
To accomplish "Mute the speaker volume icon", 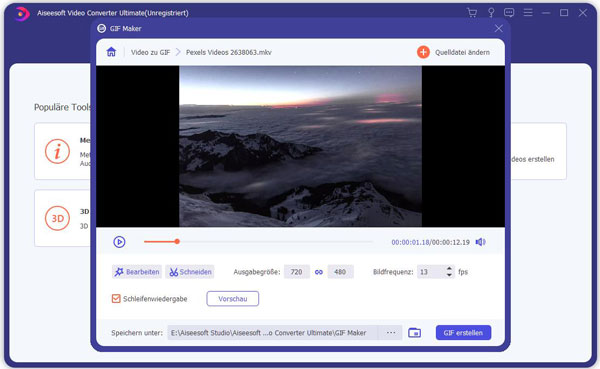I will pos(481,242).
